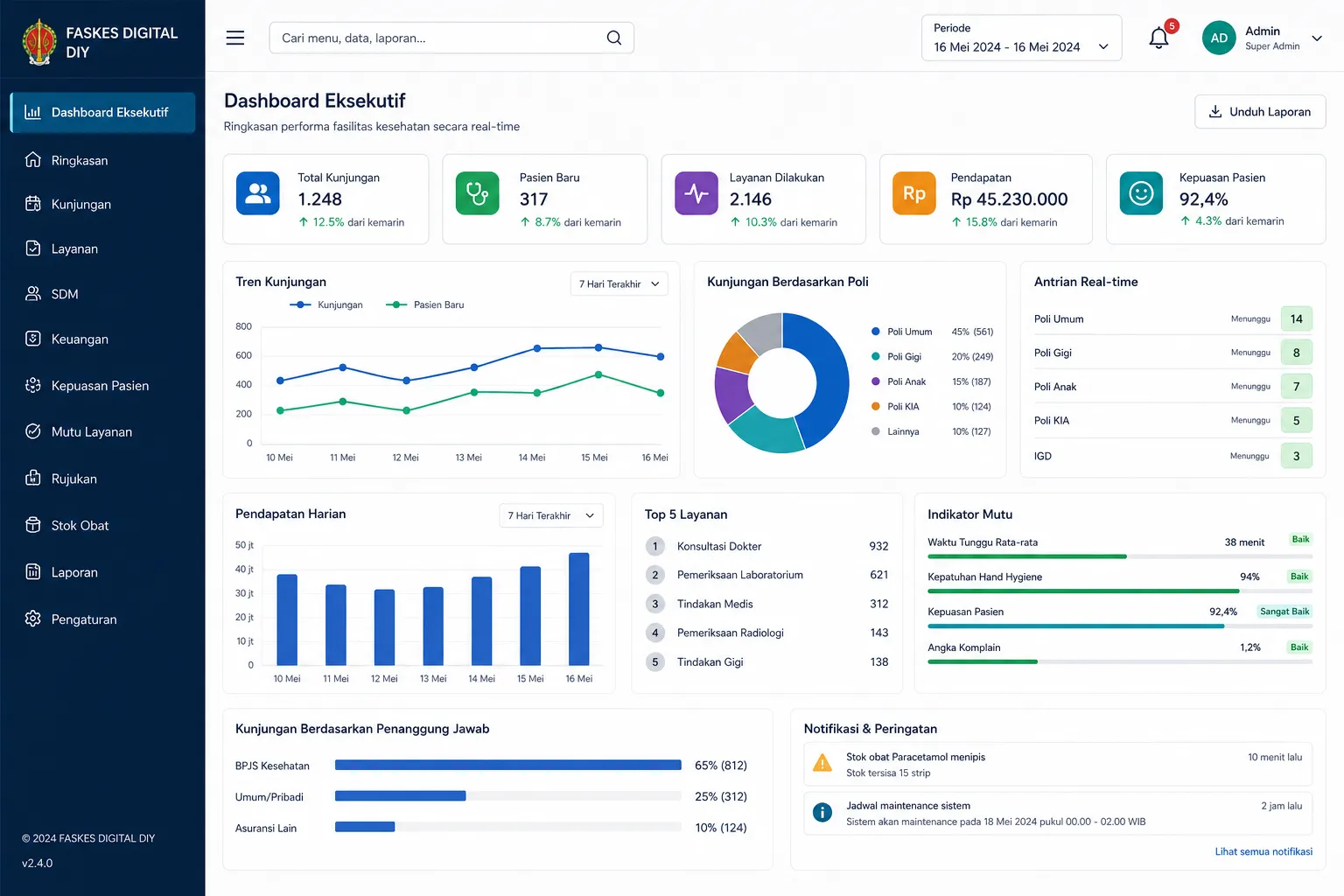Click the Unduh Laporan button
The height and width of the screenshot is (896, 1344).
(x=1260, y=112)
